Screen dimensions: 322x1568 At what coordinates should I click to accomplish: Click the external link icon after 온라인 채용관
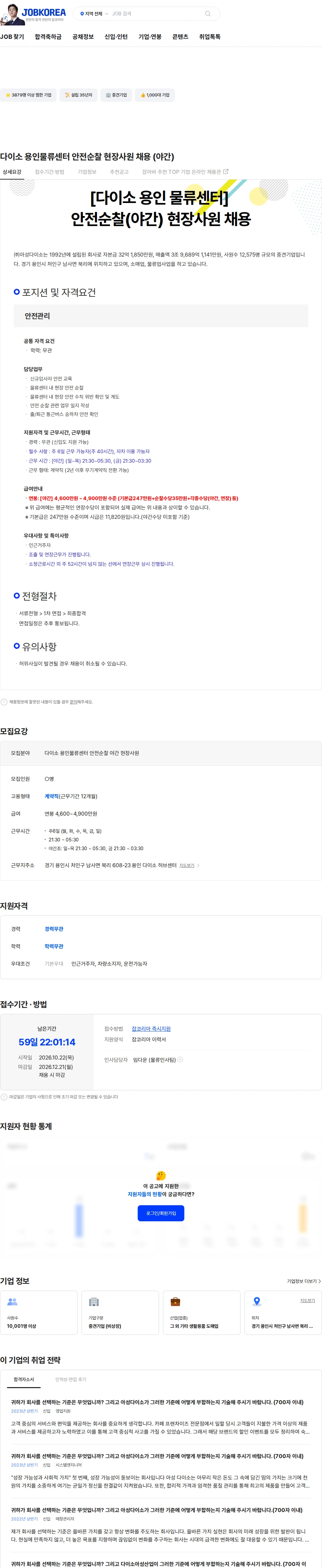pos(226,172)
